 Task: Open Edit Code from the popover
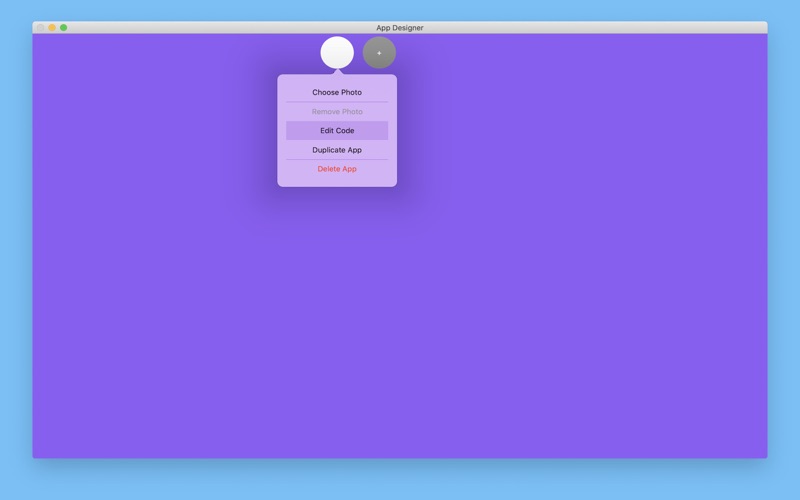pyautogui.click(x=337, y=131)
